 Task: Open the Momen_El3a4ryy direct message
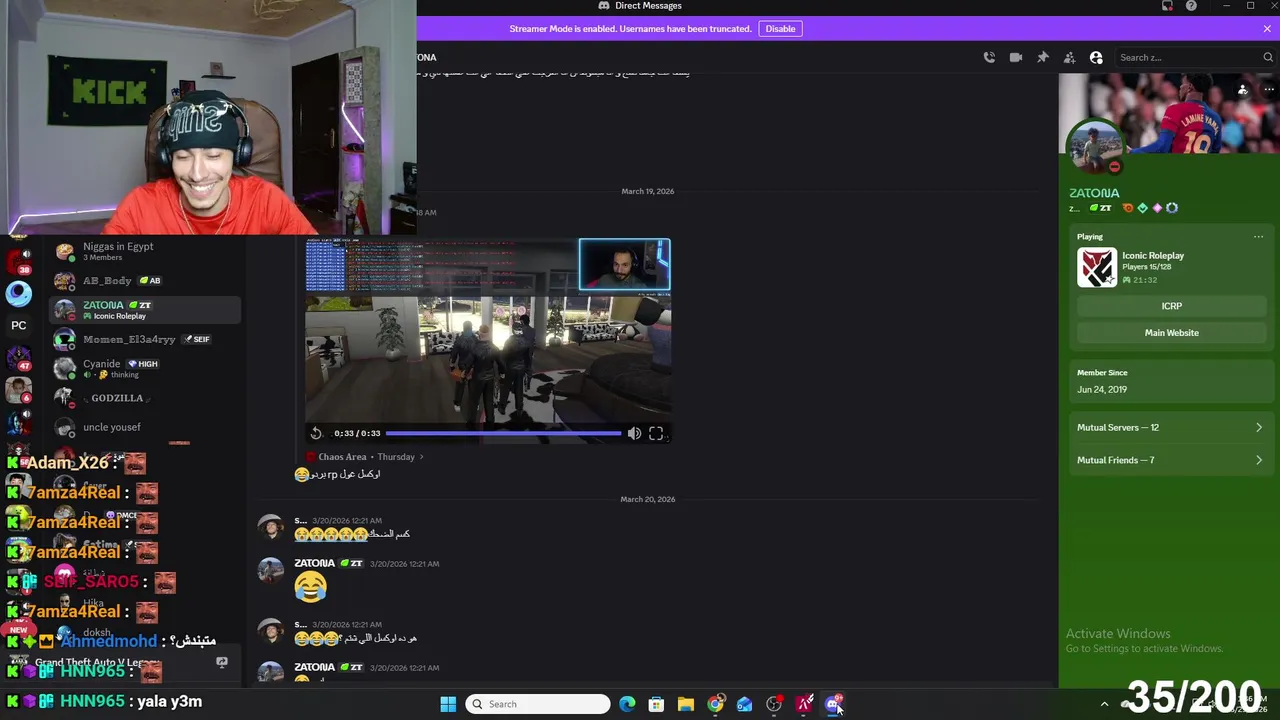(x=145, y=339)
